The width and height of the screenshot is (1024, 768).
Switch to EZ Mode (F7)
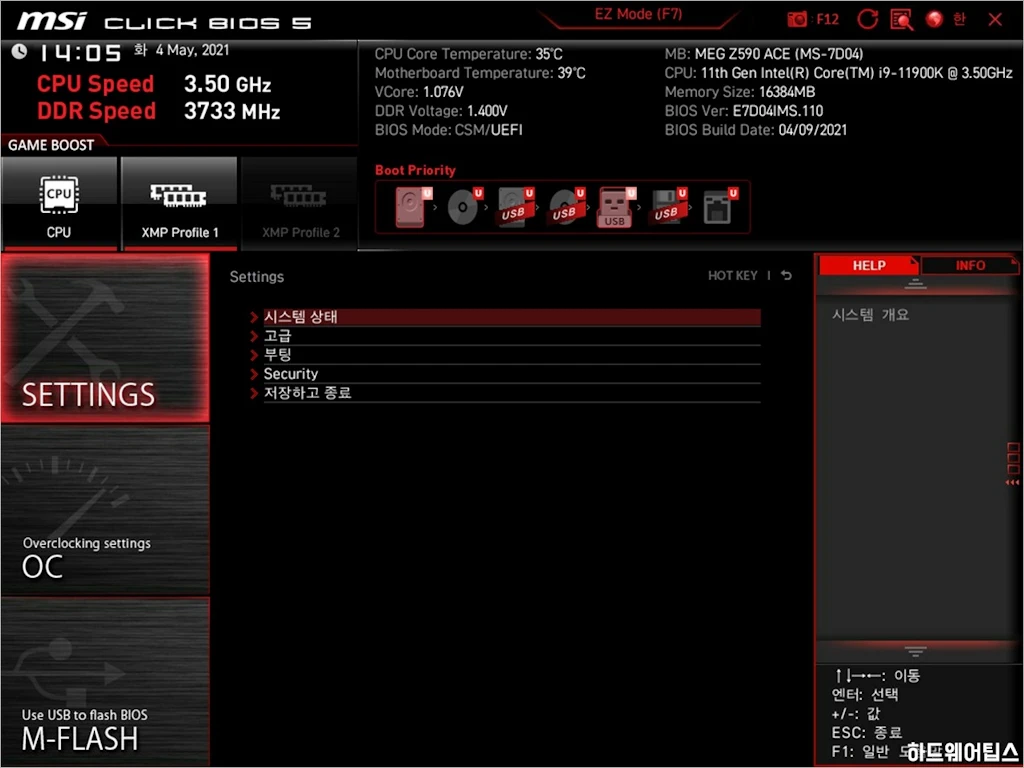point(638,15)
